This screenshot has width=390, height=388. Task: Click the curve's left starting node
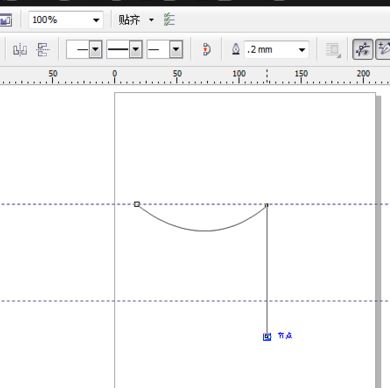point(137,204)
